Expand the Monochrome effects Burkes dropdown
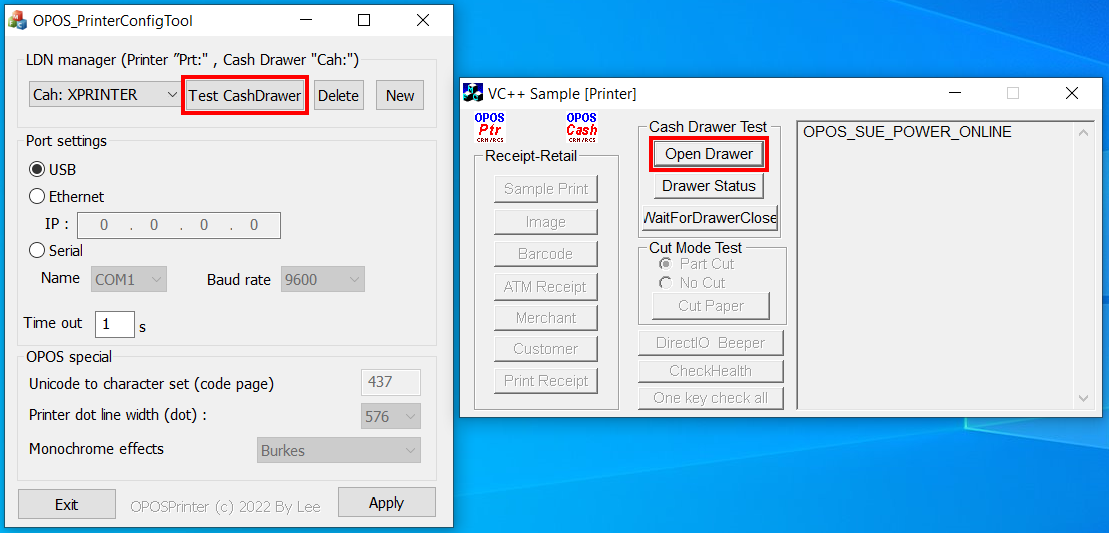This screenshot has height=533, width=1109. tap(339, 450)
